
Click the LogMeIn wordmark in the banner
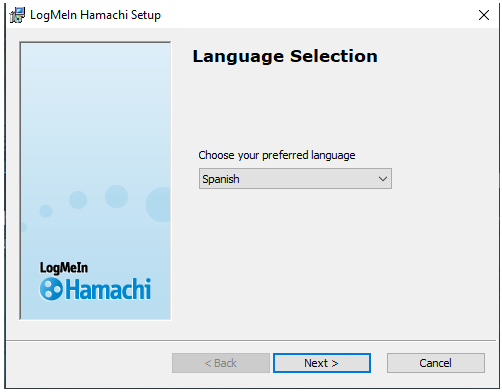64,268
